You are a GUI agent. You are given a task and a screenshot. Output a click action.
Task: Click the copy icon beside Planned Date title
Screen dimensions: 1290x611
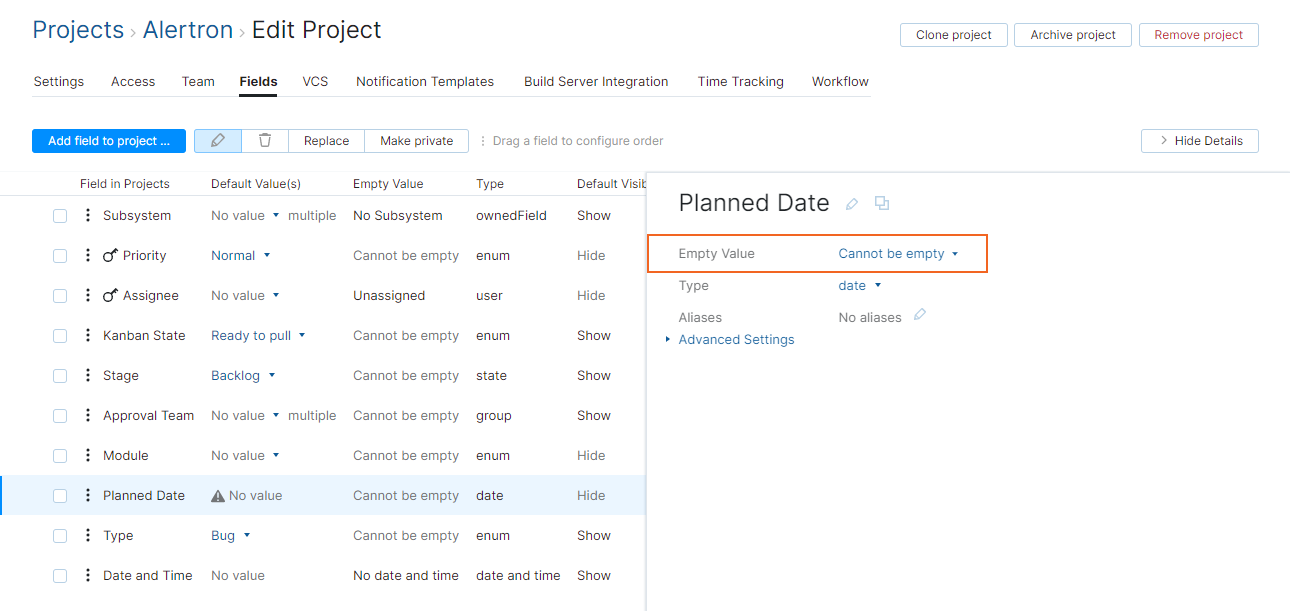[882, 204]
